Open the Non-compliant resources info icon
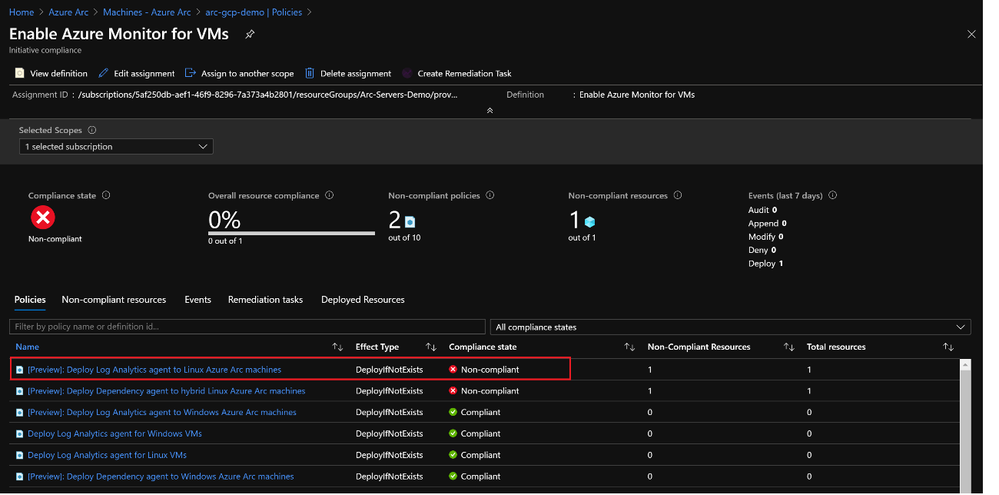The height and width of the screenshot is (495, 999). [x=678, y=196]
